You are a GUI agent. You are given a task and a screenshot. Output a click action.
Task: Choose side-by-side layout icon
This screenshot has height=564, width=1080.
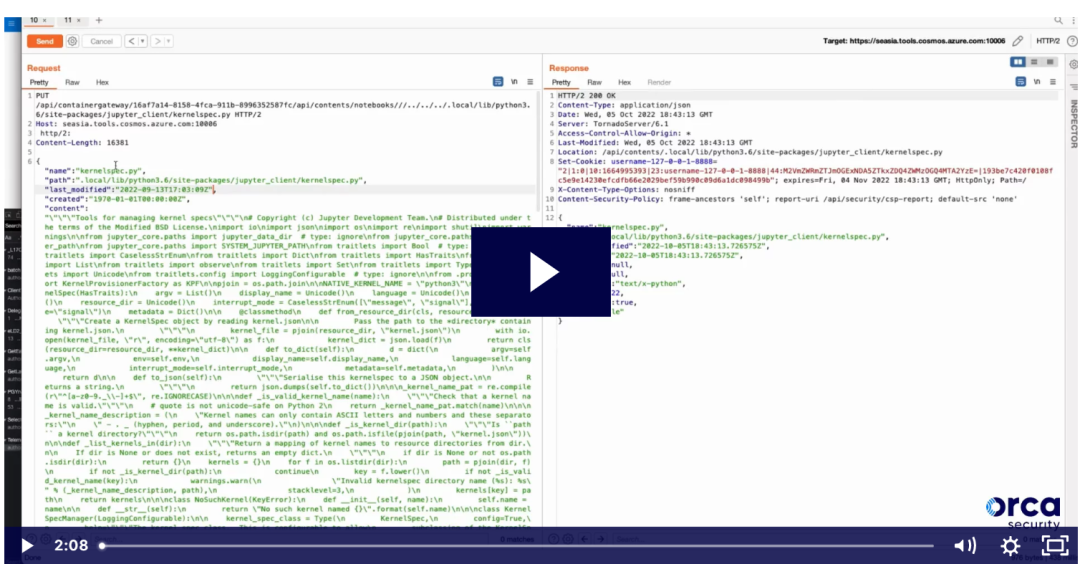tap(1017, 62)
